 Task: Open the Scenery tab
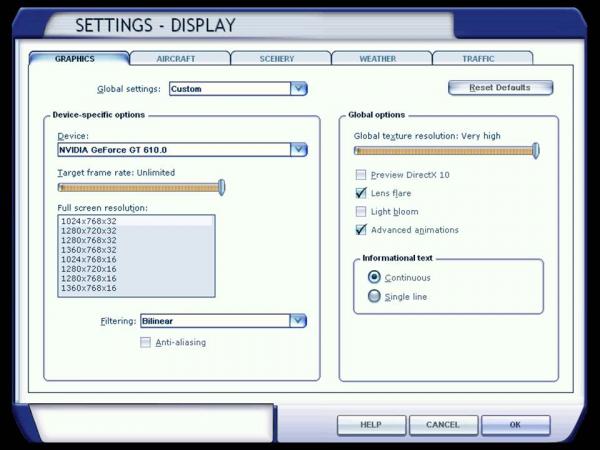[281, 59]
